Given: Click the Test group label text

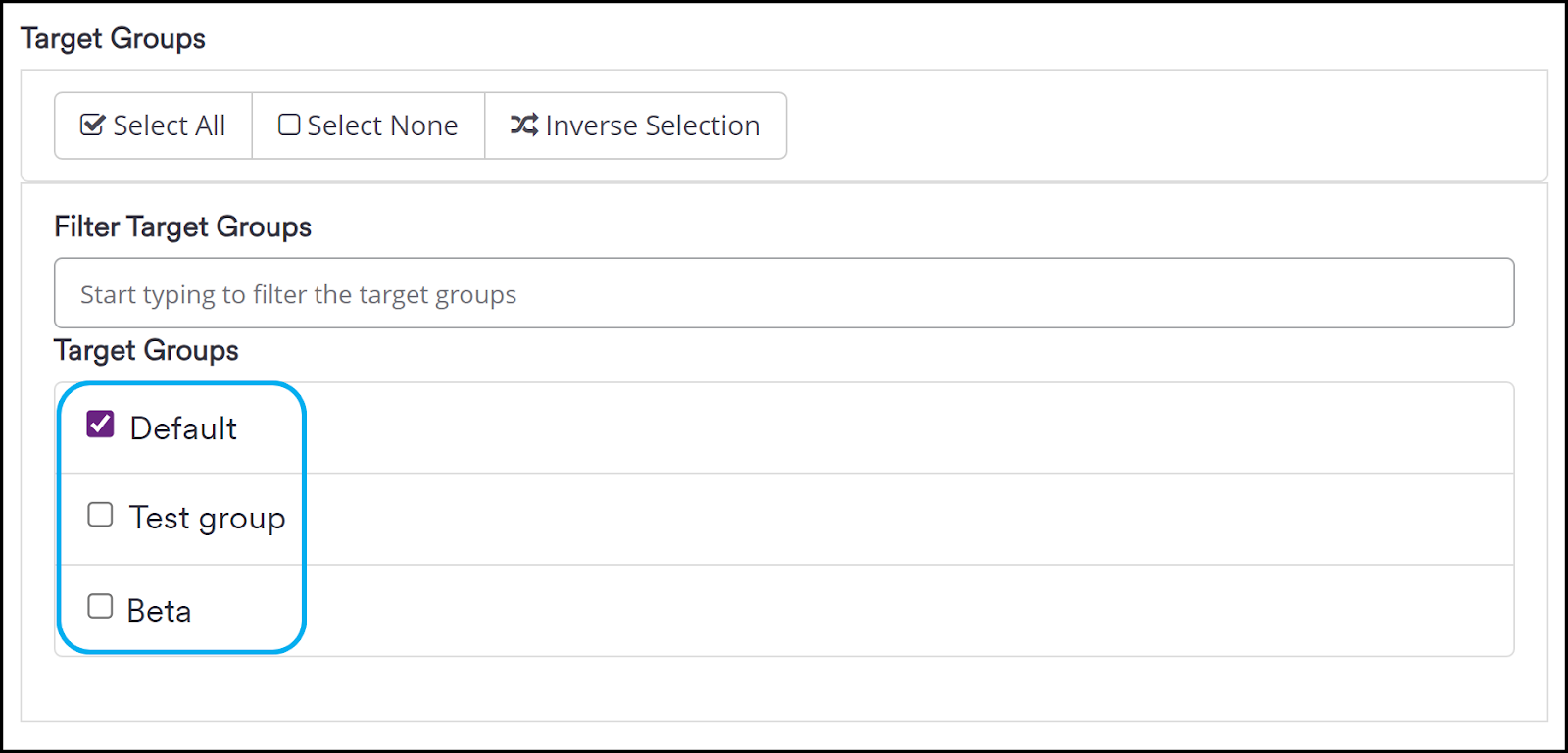Looking at the screenshot, I should click(207, 518).
